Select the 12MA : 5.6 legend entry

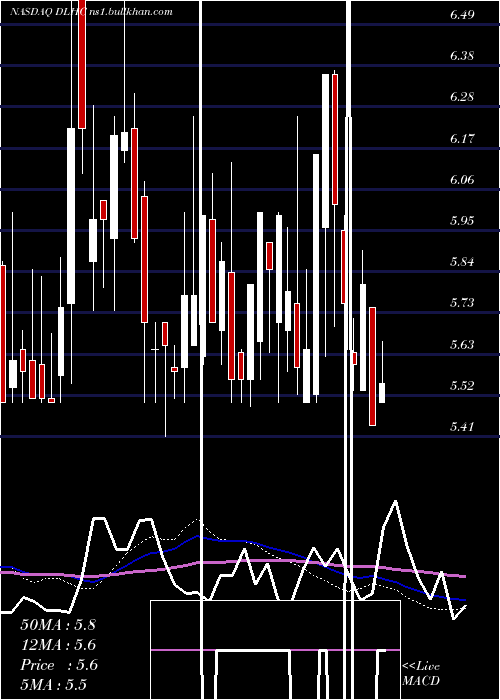(x=58, y=645)
